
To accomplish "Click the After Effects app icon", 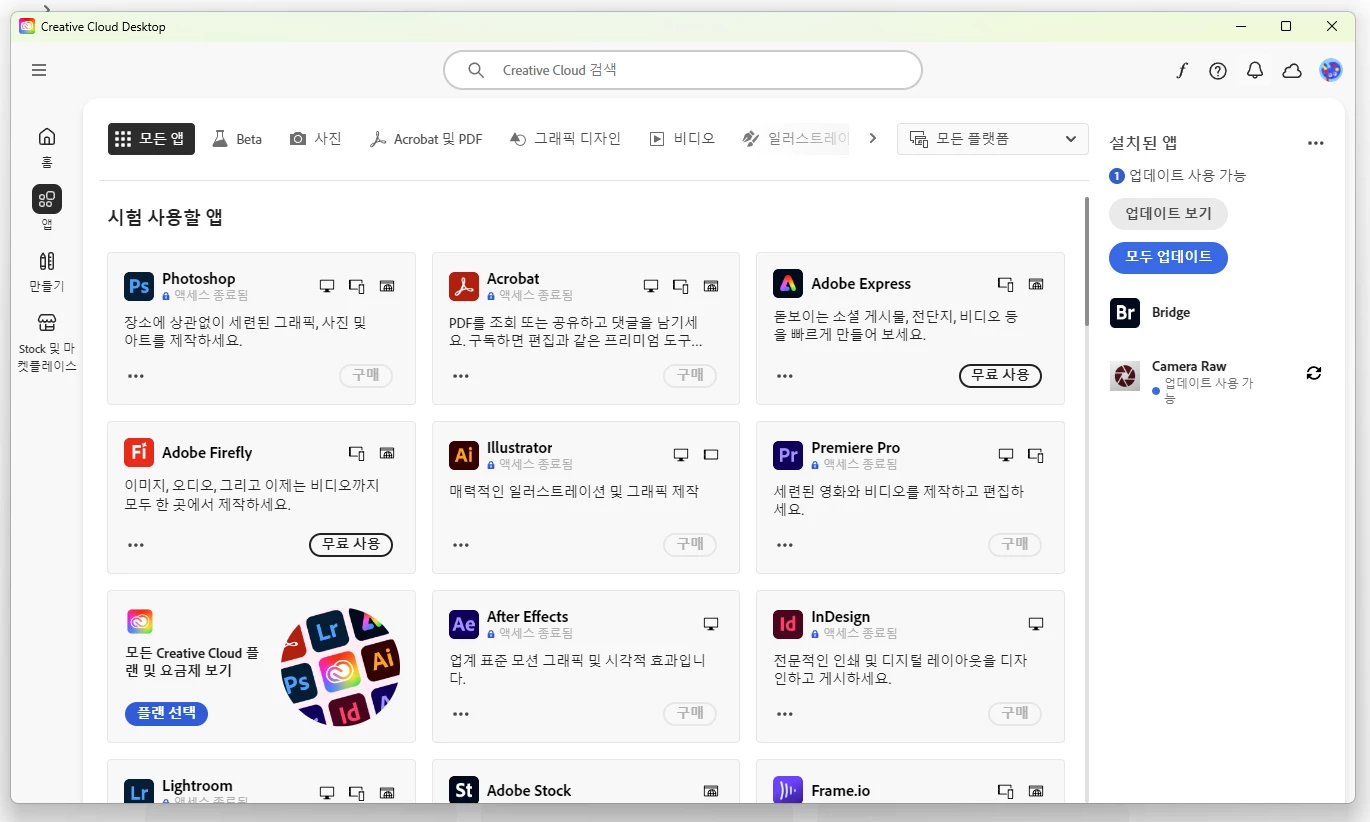I will click(464, 624).
